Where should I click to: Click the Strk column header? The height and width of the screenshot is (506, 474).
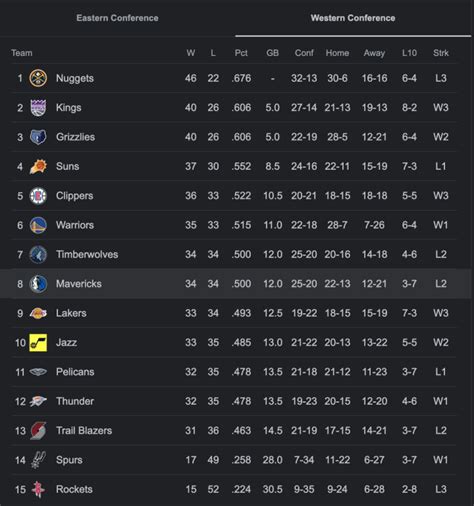click(441, 53)
